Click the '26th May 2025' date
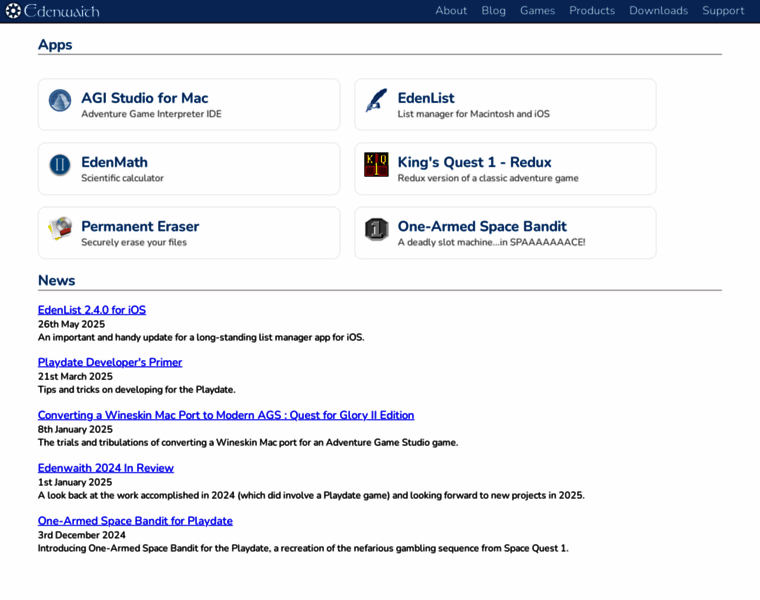The image size is (760, 600). (x=71, y=324)
